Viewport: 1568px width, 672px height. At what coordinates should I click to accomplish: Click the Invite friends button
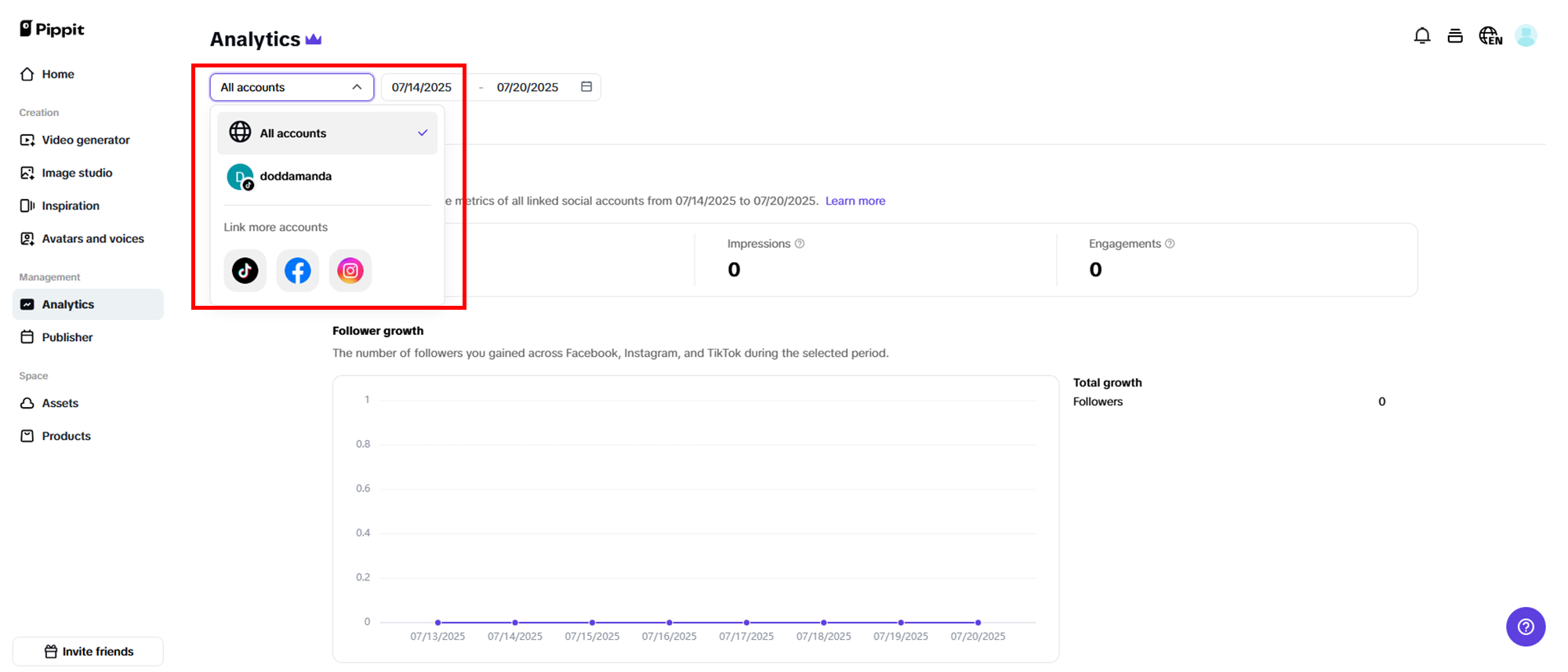89,652
